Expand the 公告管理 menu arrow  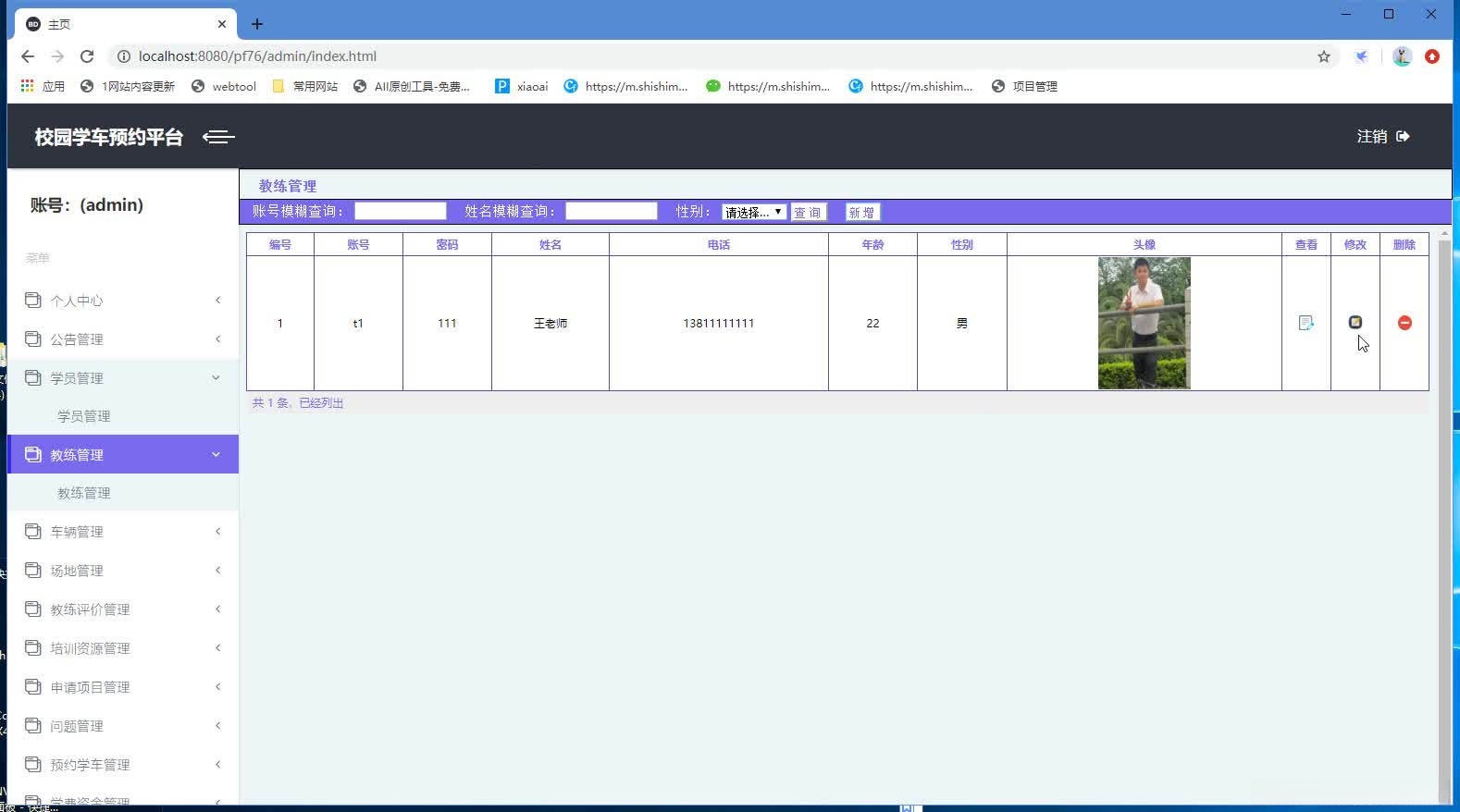(217, 338)
